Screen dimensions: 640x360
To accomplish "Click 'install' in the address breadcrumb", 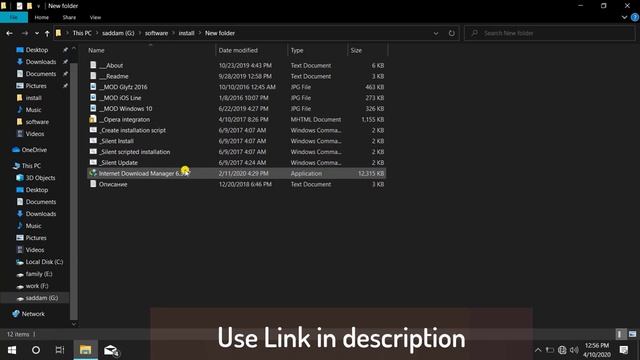I will coord(187,33).
